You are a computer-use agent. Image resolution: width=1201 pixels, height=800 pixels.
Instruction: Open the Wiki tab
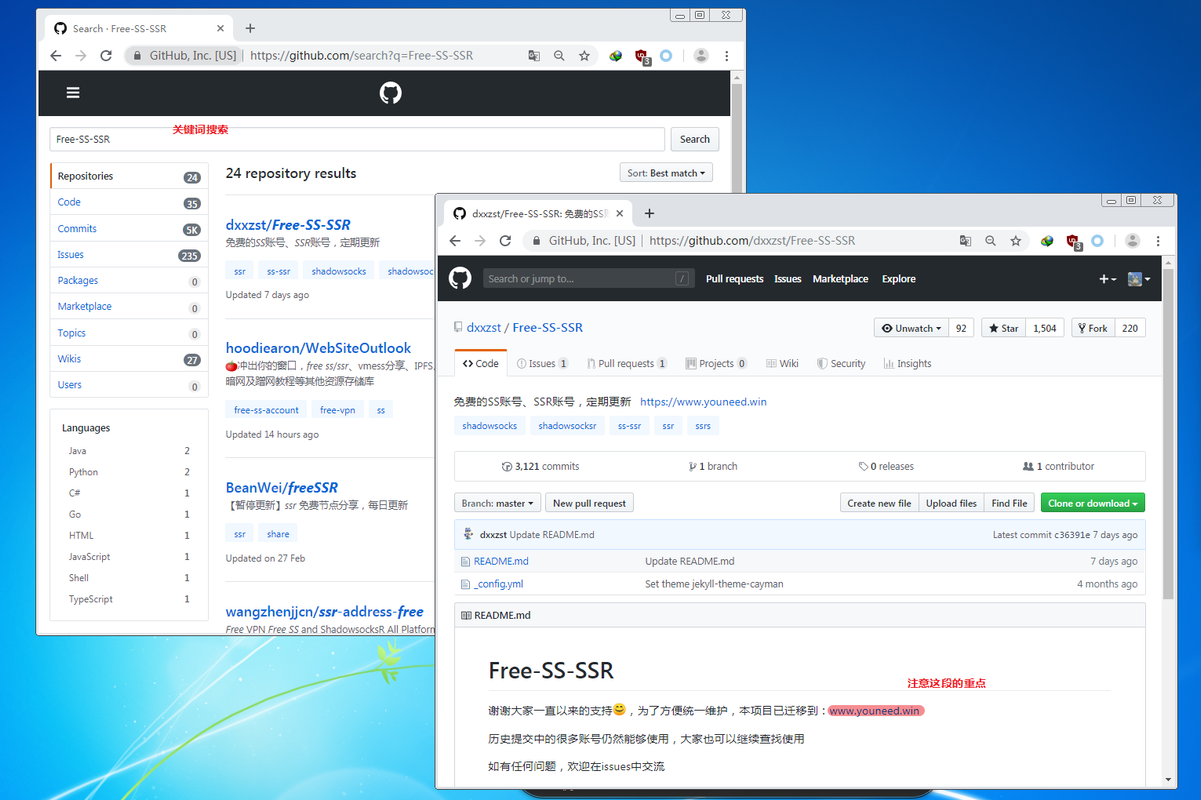pos(782,364)
